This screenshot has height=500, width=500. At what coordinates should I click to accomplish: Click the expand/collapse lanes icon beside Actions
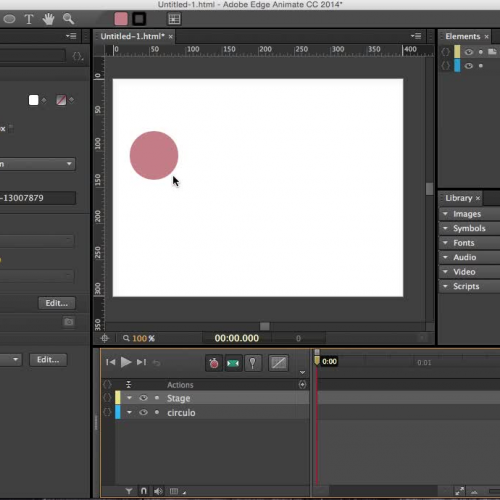129,385
